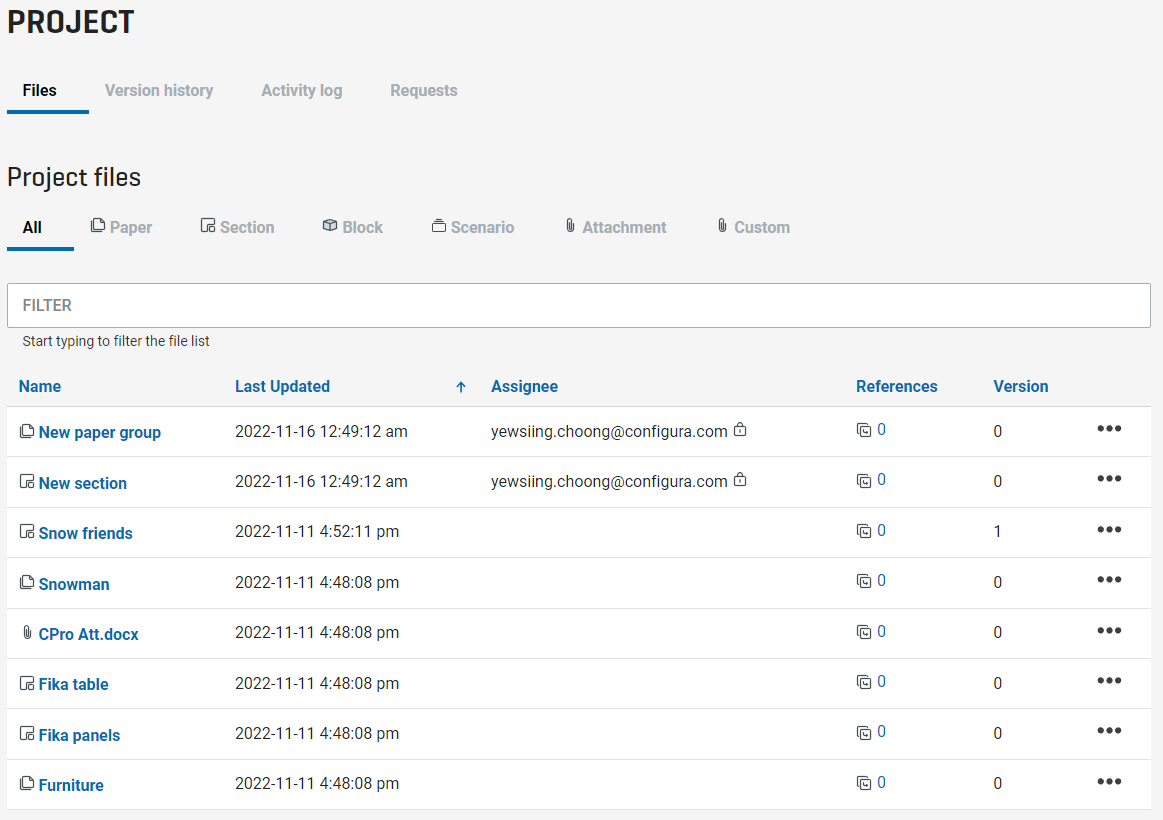
Task: Open more options for Fika panels
Action: point(1109,731)
